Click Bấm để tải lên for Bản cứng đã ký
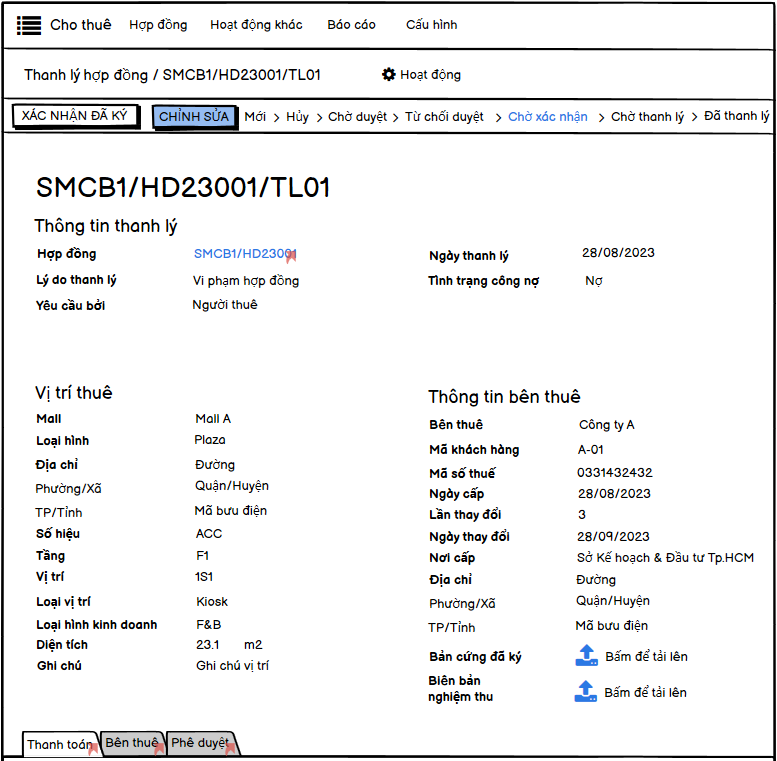 646,656
